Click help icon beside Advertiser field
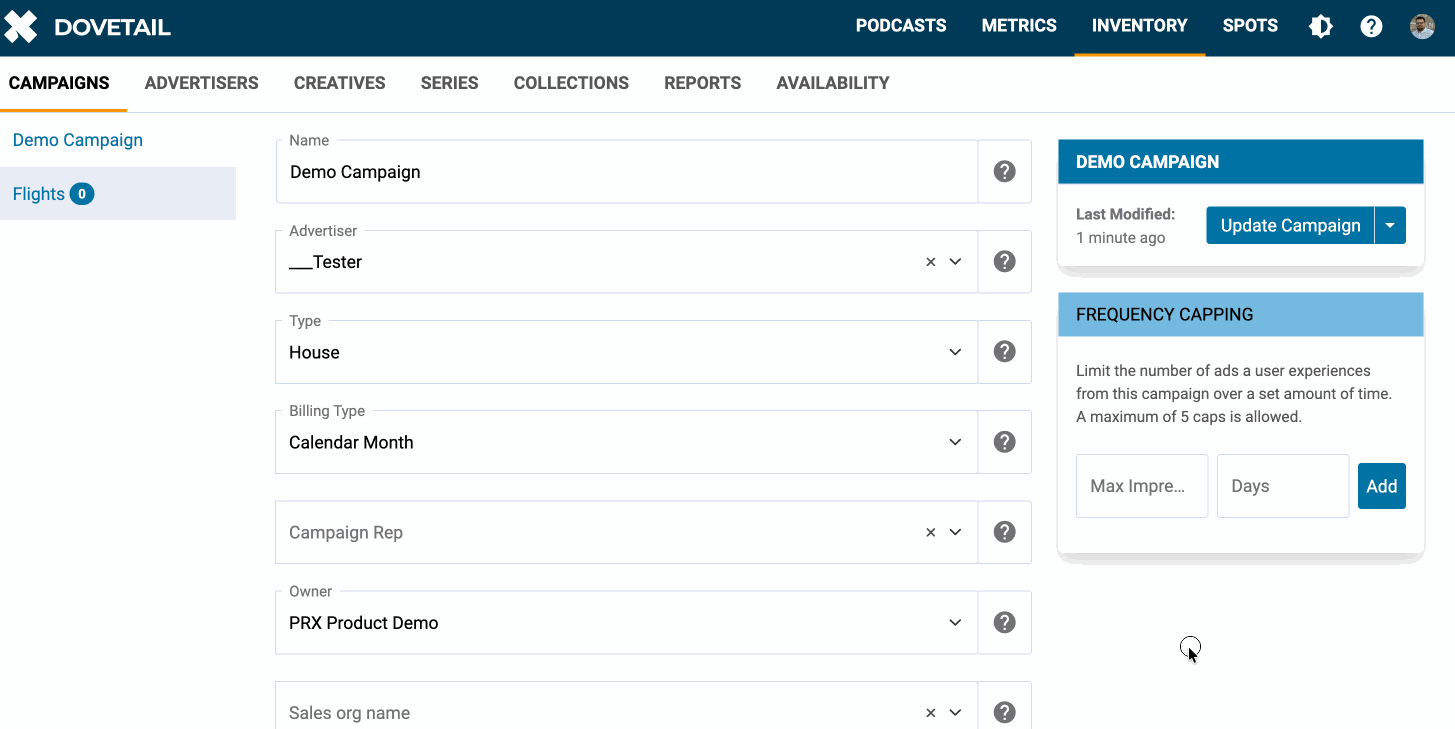Viewport: 1455px width, 729px height. coord(1004,262)
